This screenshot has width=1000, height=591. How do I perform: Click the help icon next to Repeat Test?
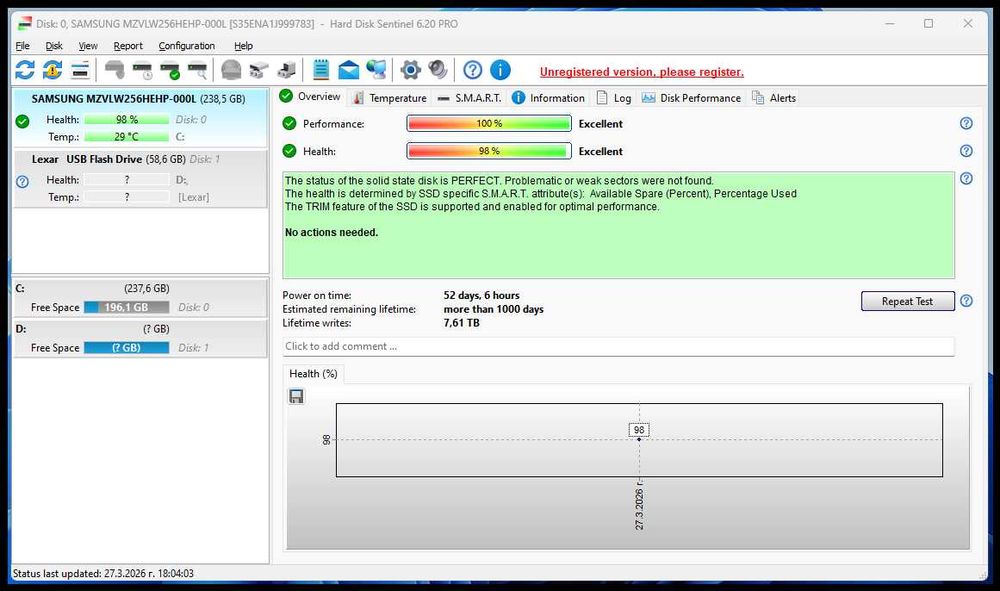tap(966, 301)
